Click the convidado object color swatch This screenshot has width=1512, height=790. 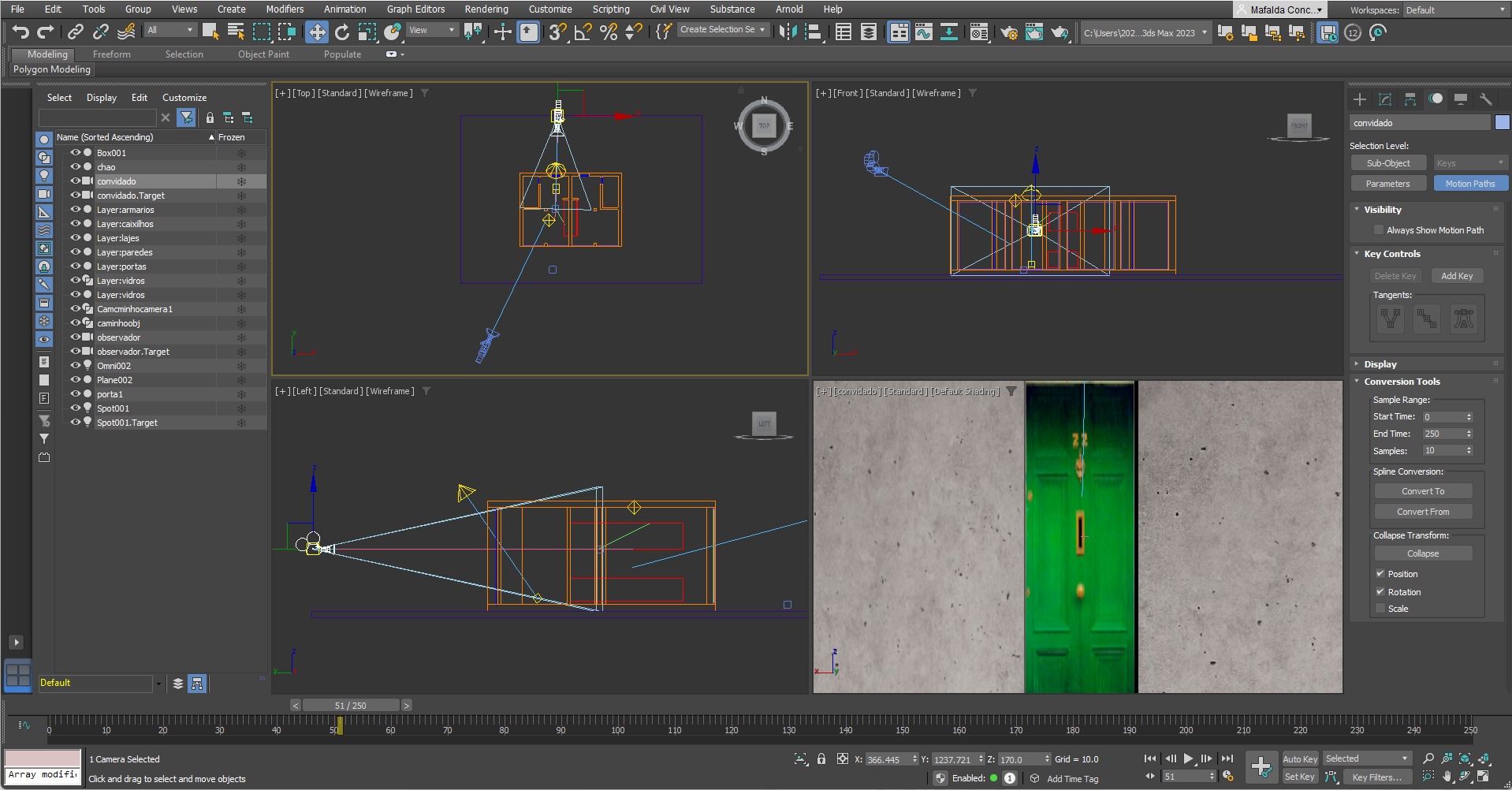(1502, 122)
